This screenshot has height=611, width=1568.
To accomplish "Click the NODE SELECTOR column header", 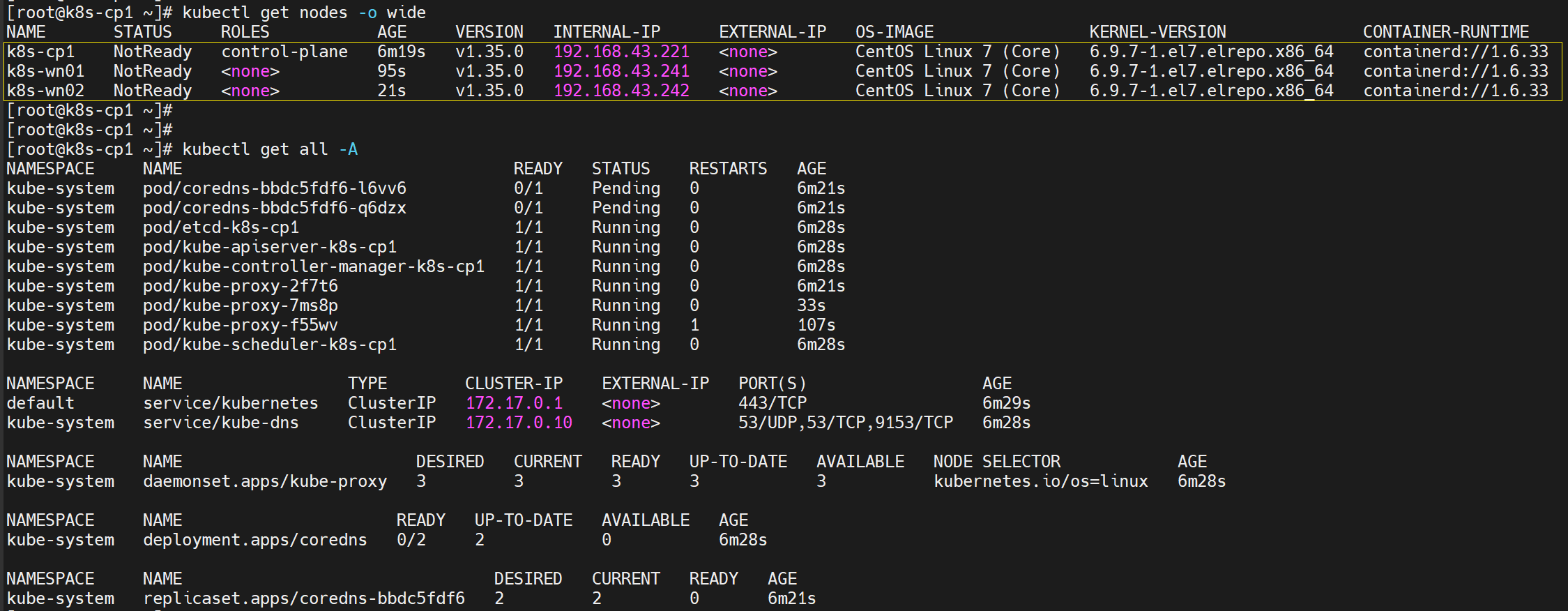I will point(997,462).
